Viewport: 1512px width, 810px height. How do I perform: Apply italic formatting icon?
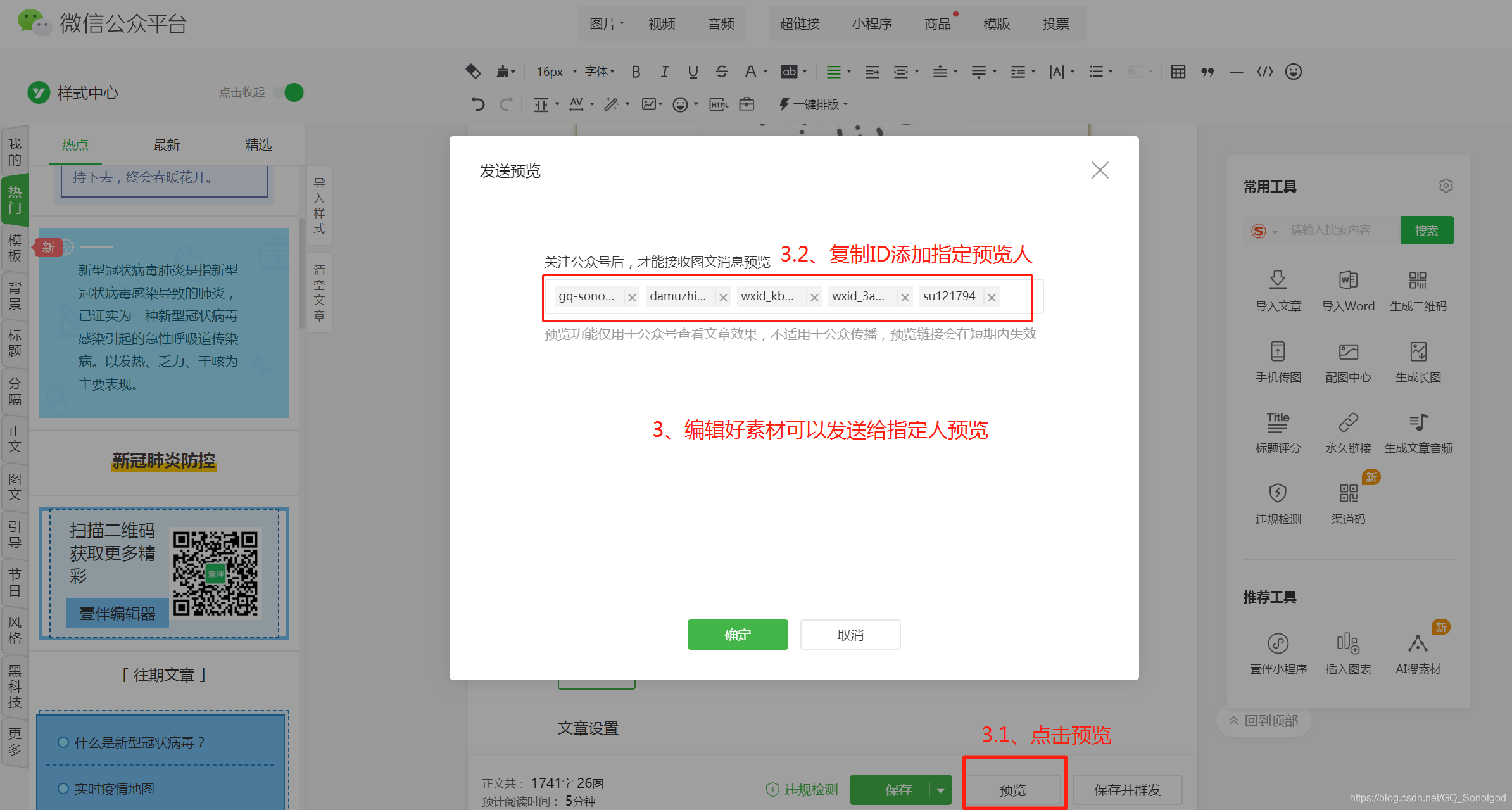[x=664, y=72]
